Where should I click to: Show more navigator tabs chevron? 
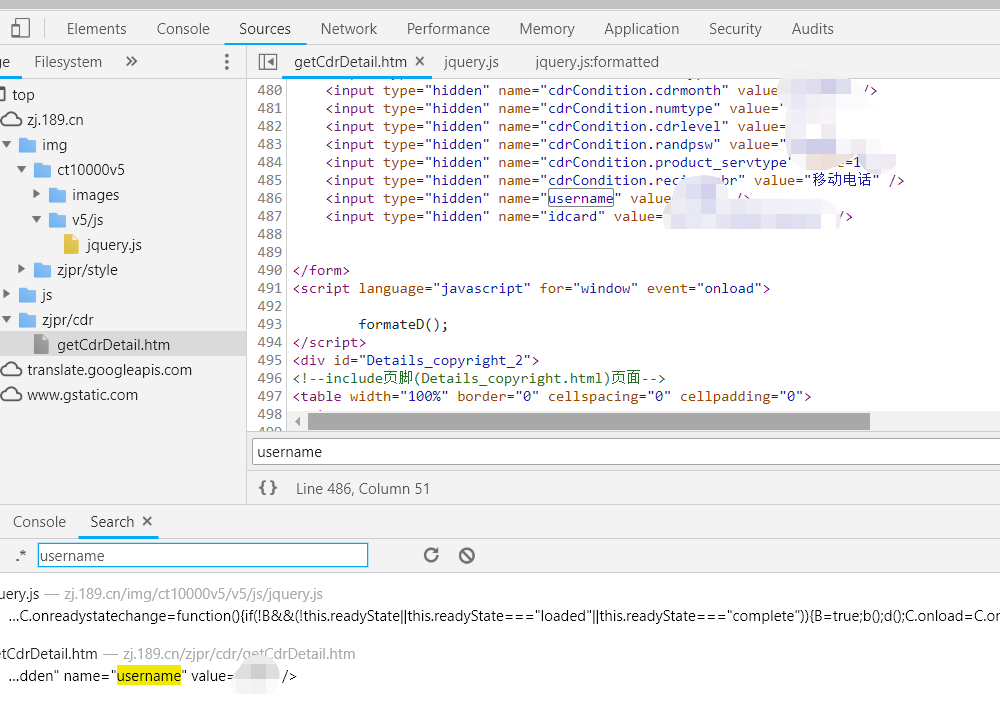(131, 61)
